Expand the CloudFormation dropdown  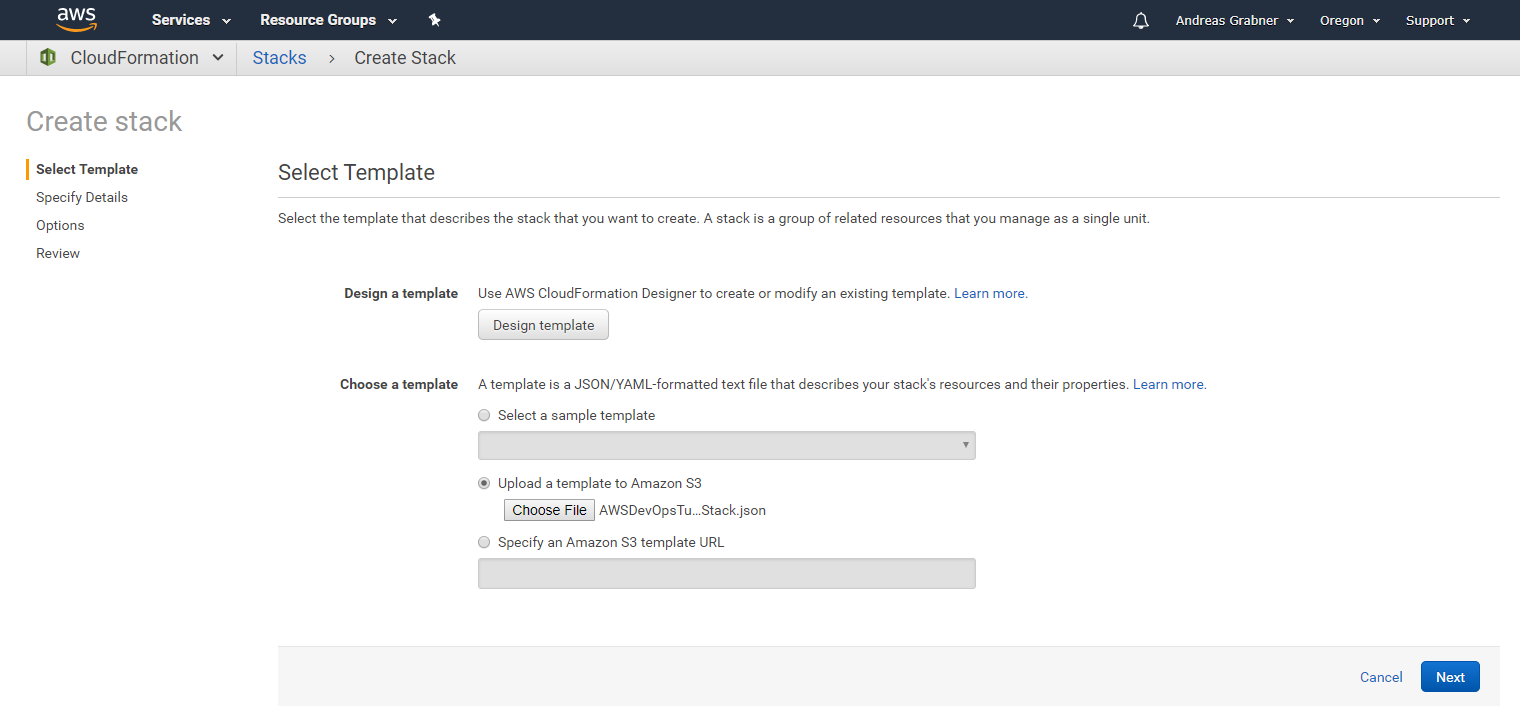click(218, 58)
